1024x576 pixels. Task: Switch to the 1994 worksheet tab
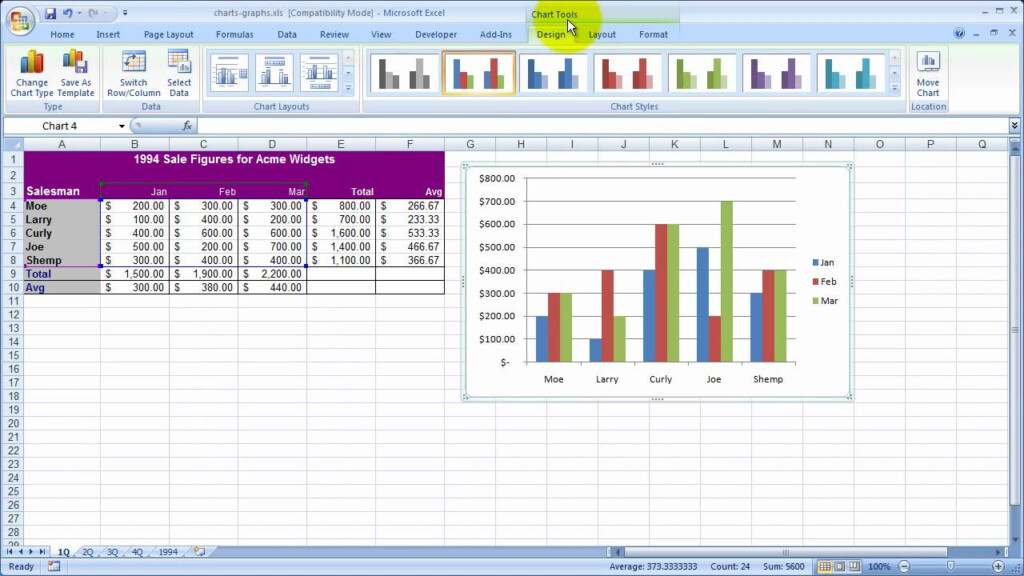tap(168, 552)
